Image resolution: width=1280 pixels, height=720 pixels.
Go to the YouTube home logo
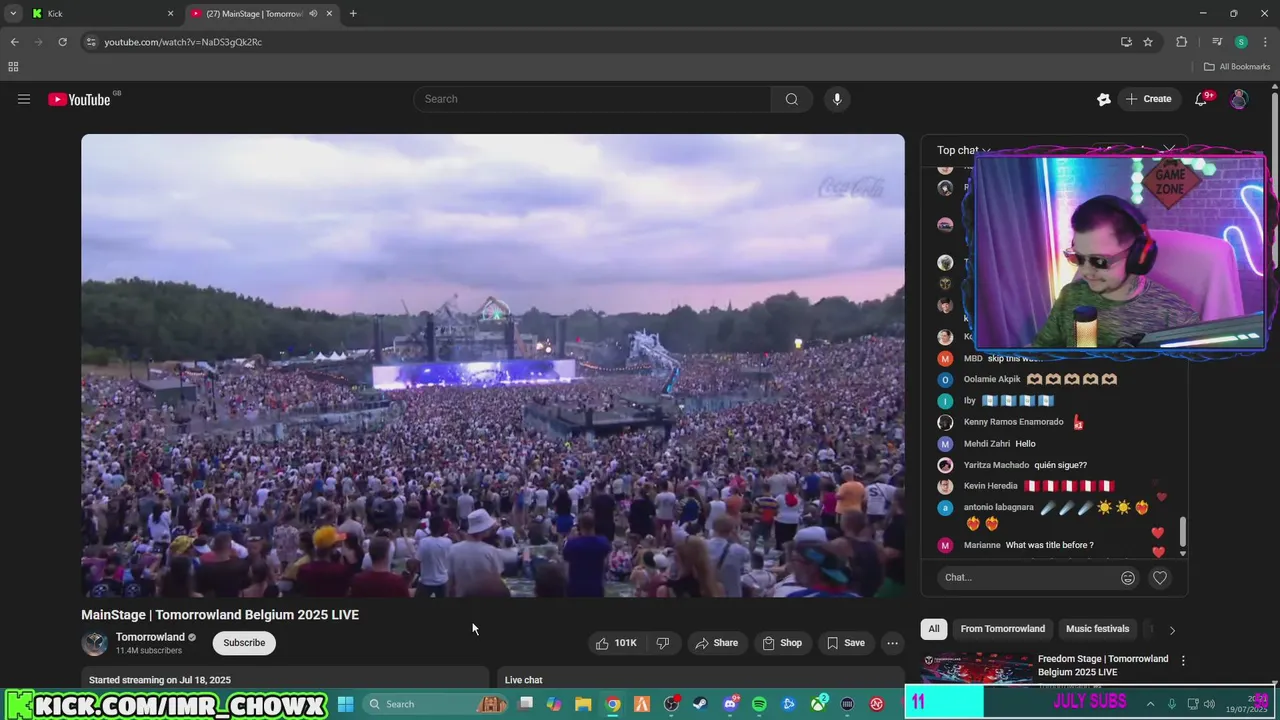coord(79,99)
